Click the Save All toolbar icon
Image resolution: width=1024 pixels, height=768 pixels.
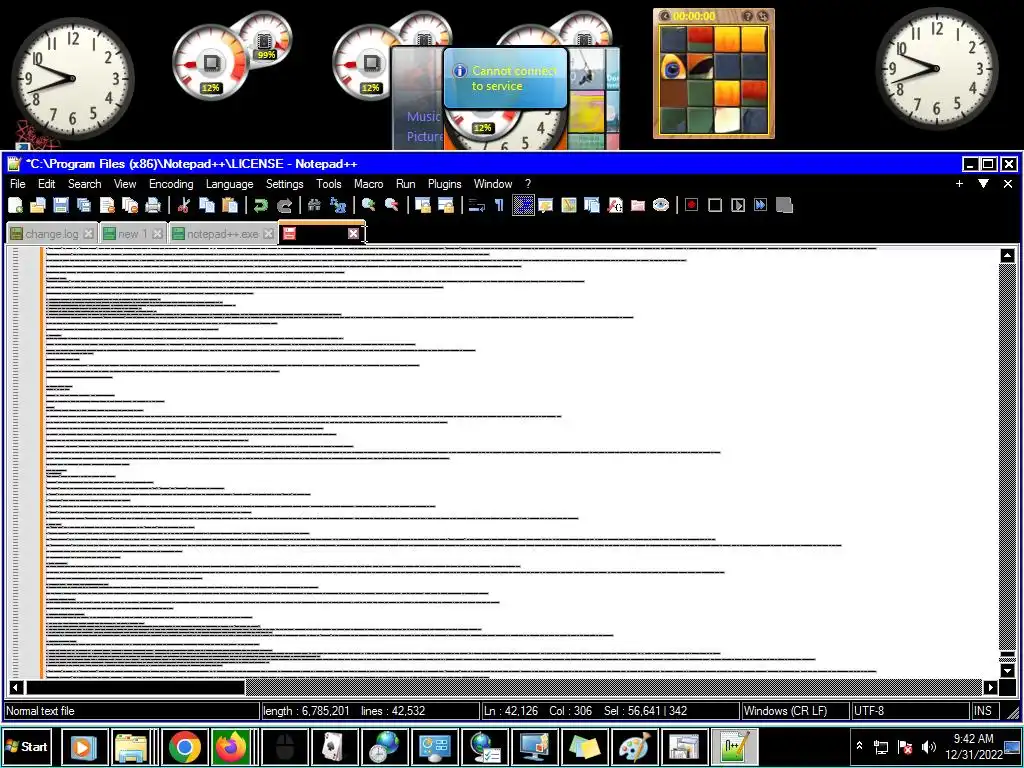(x=84, y=206)
